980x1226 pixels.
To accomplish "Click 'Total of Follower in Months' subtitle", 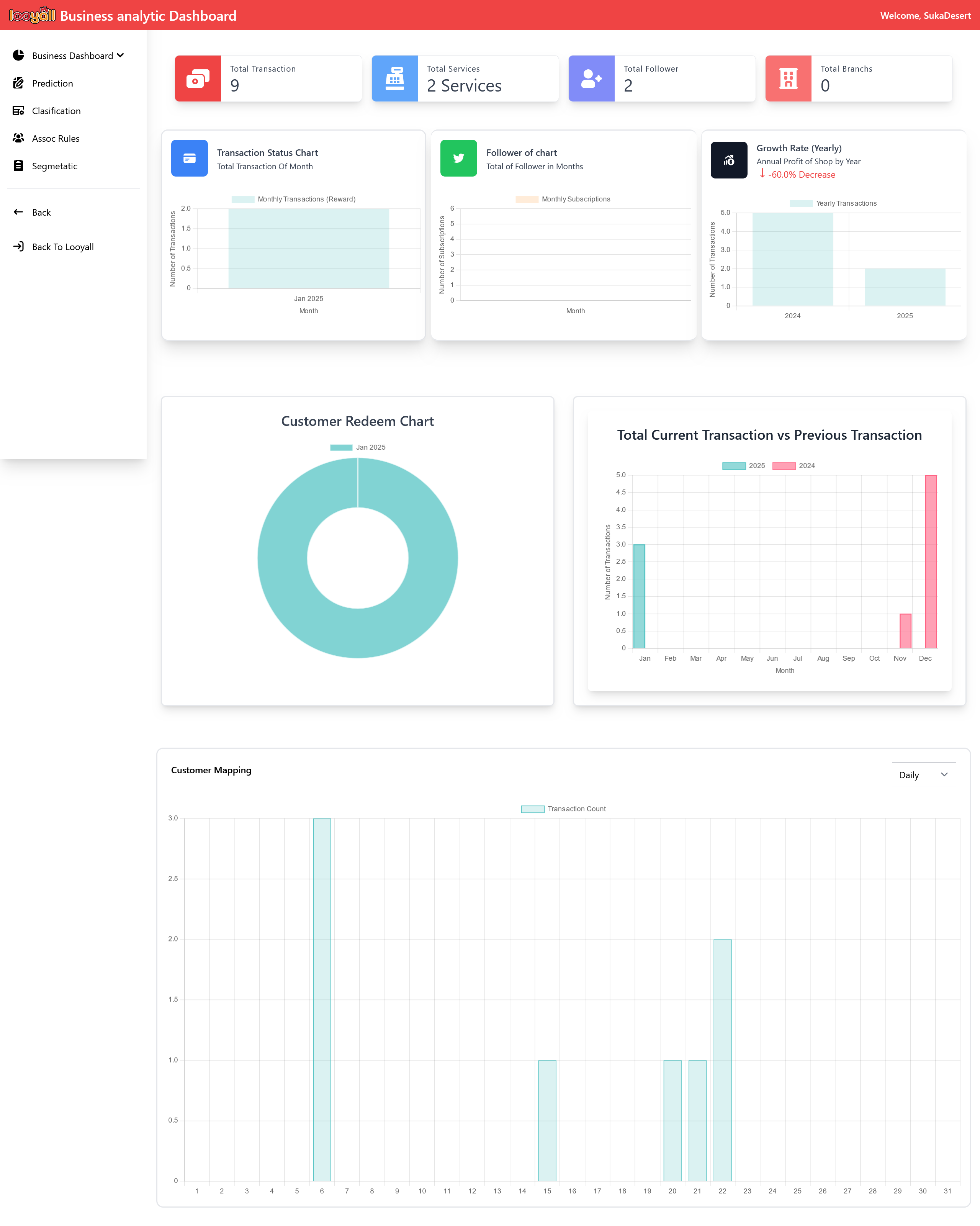I will [534, 167].
